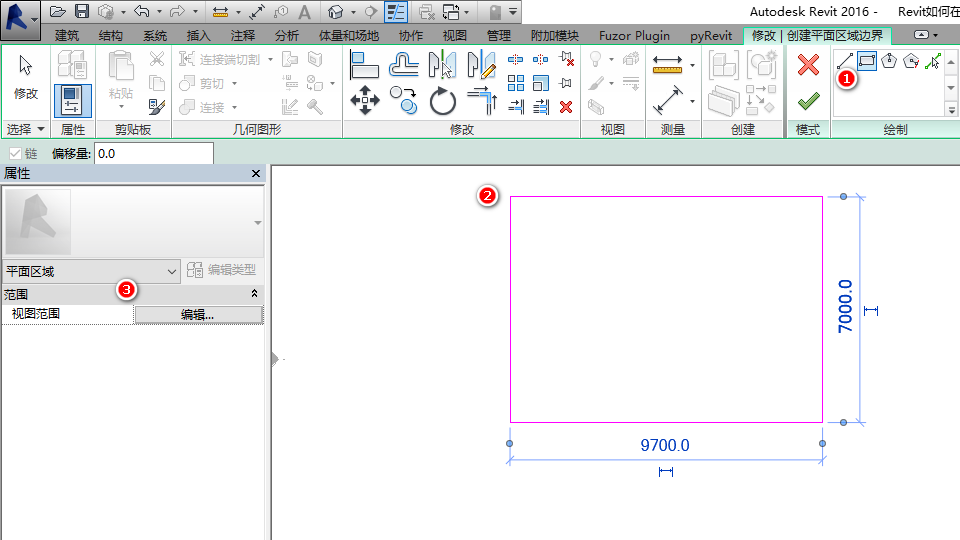
Task: Select Mirror - Pick Axis tool
Action: pyautogui.click(x=442, y=65)
